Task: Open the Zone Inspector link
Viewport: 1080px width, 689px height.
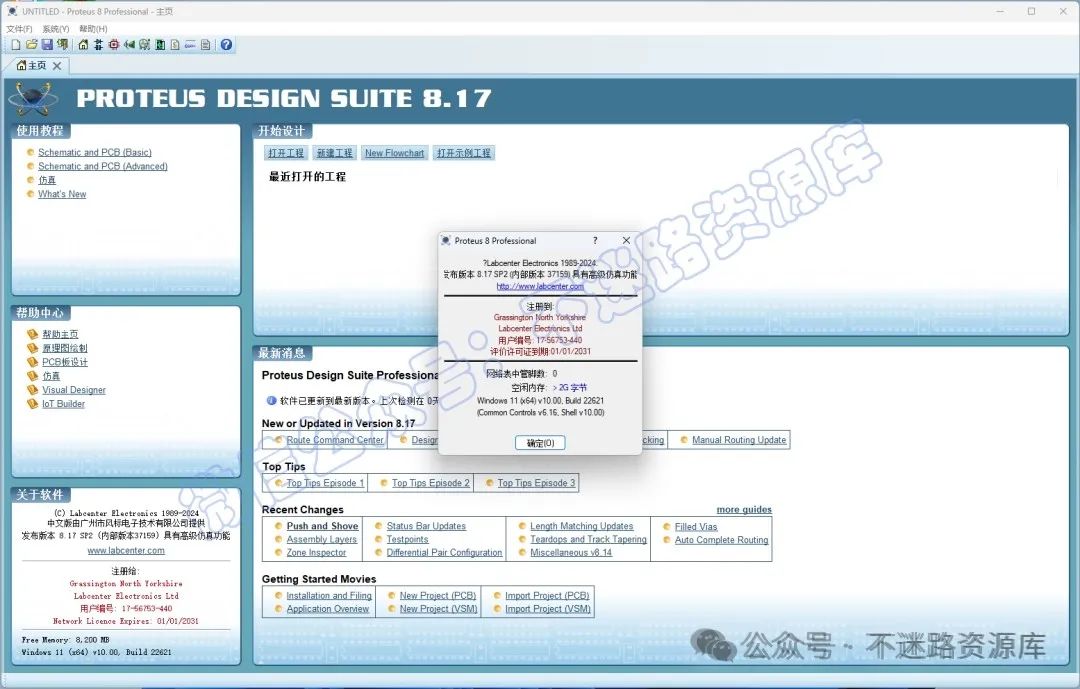Action: pos(316,553)
